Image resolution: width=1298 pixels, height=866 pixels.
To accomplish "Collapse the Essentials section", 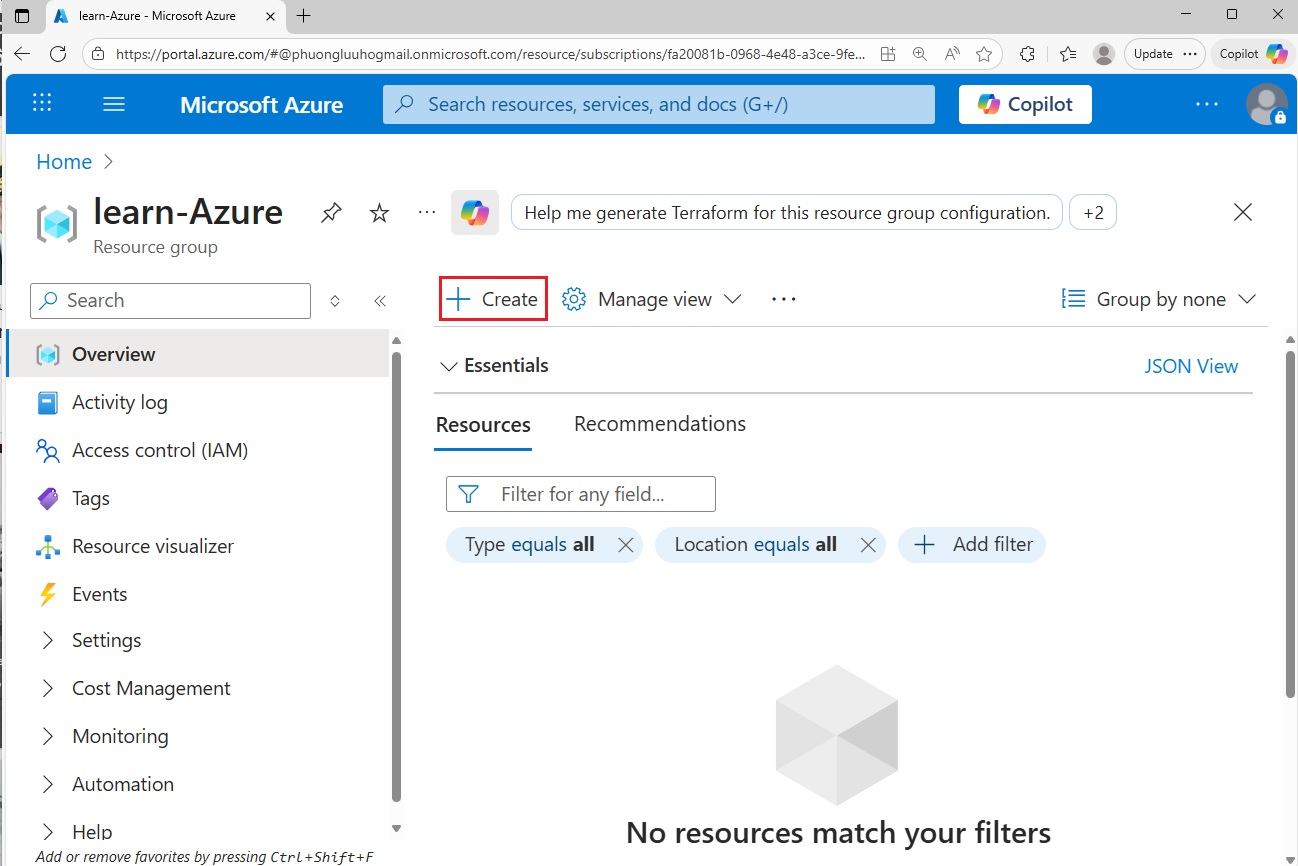I will [x=447, y=366].
